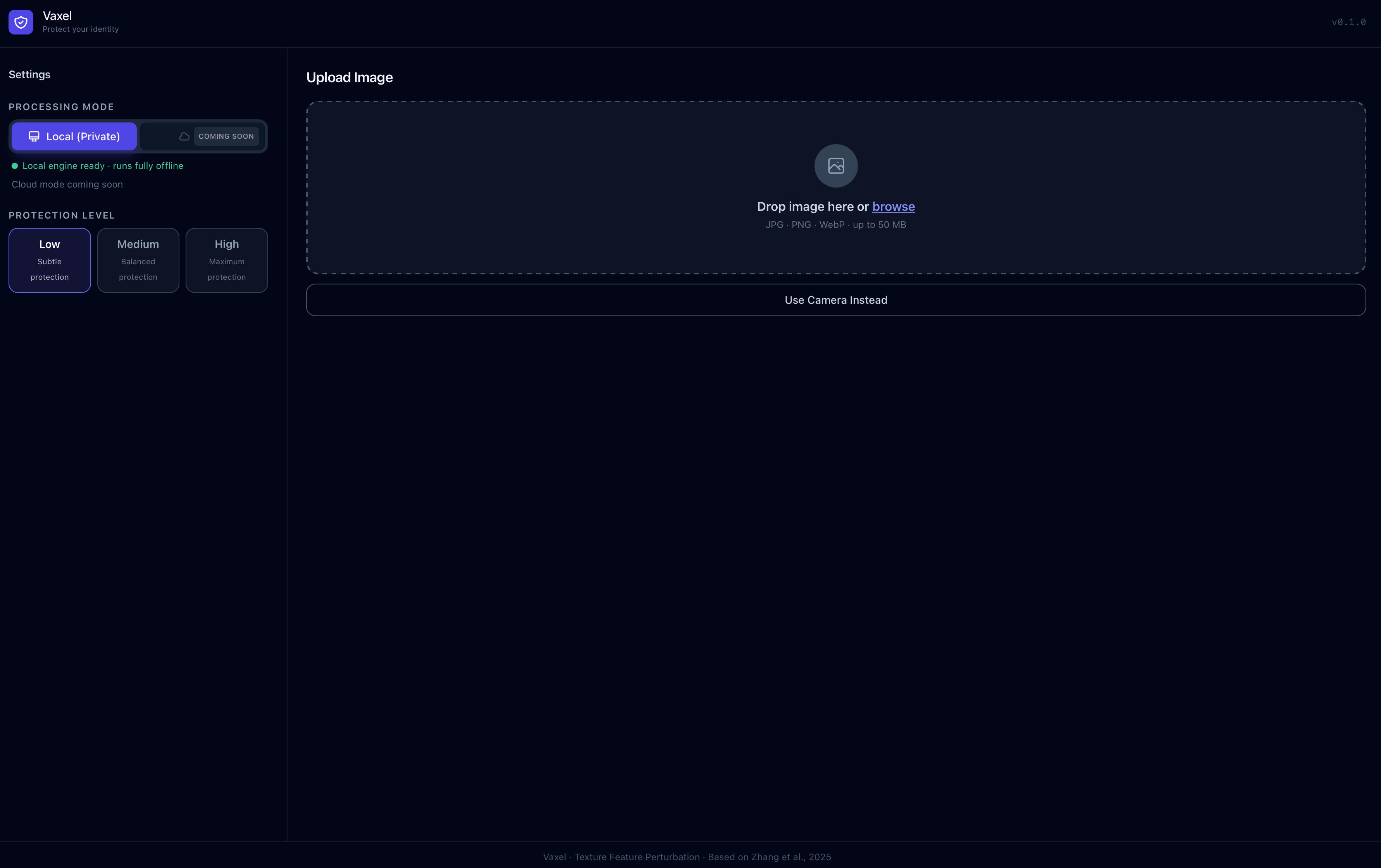Click the monitor icon in Local button
Viewport: 1381px width, 868px height.
pos(34,136)
